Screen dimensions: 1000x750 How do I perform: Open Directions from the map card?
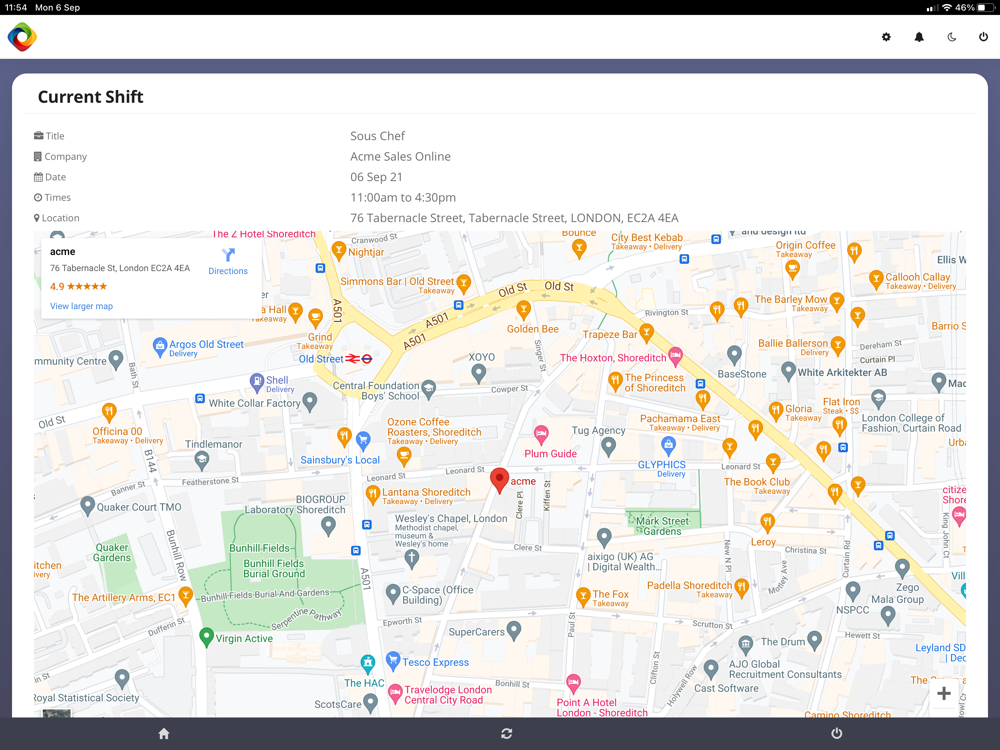(x=228, y=261)
